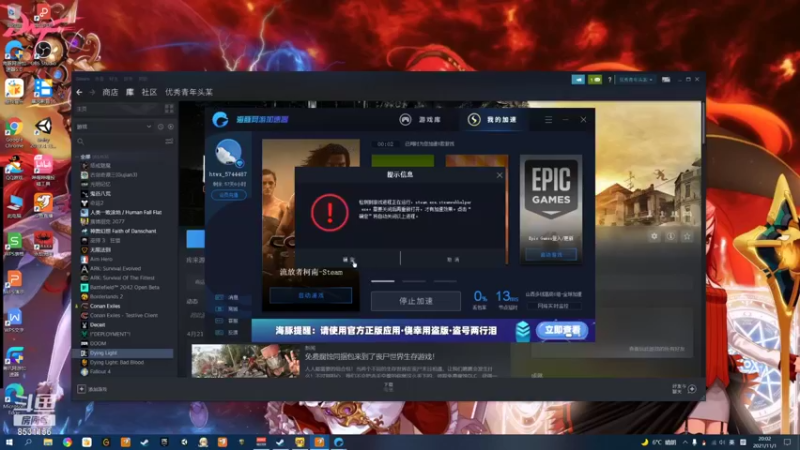Click the Epic Games card

pyautogui.click(x=551, y=209)
